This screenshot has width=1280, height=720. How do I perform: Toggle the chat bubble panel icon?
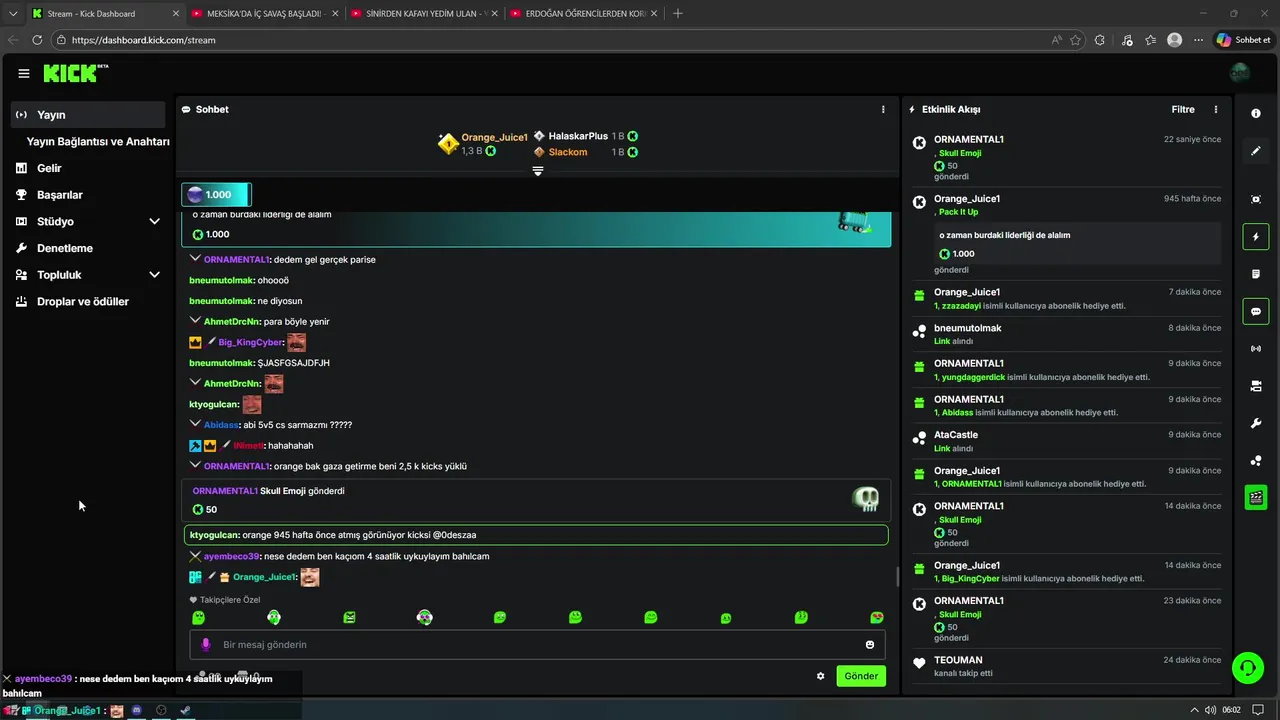[x=1256, y=311]
